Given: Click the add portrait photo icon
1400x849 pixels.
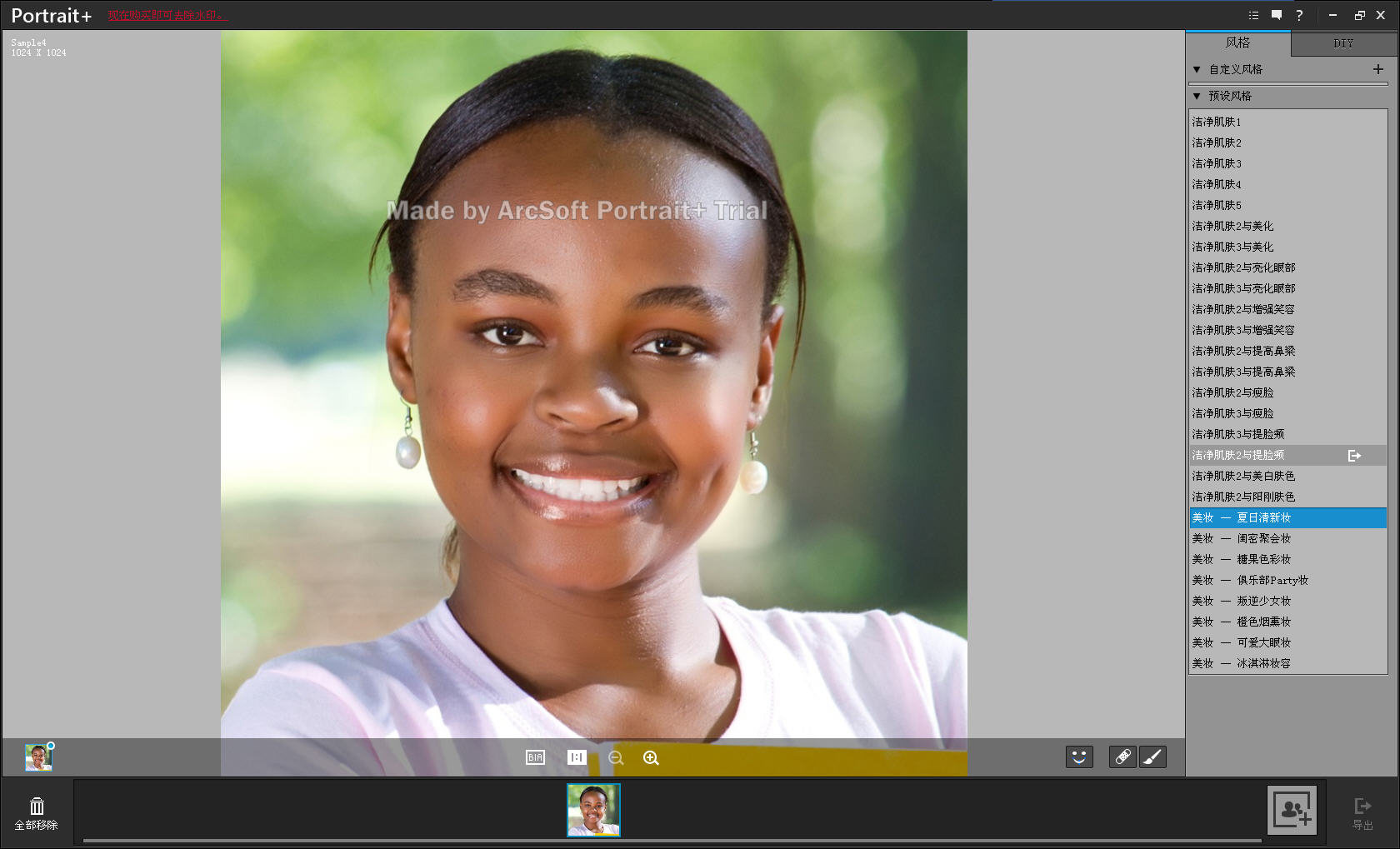Looking at the screenshot, I should [x=1292, y=809].
